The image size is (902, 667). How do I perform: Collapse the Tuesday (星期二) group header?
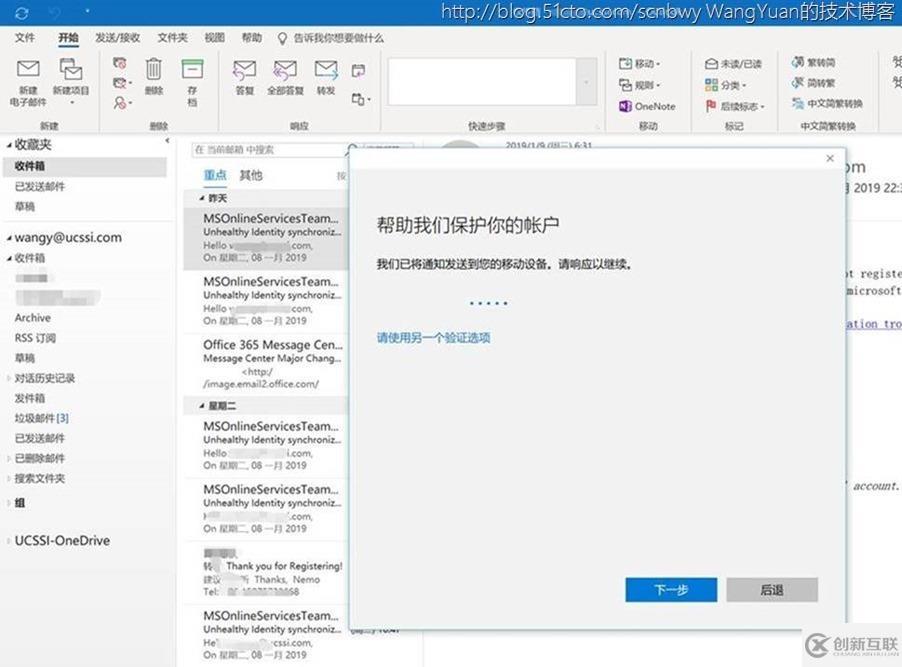202,406
